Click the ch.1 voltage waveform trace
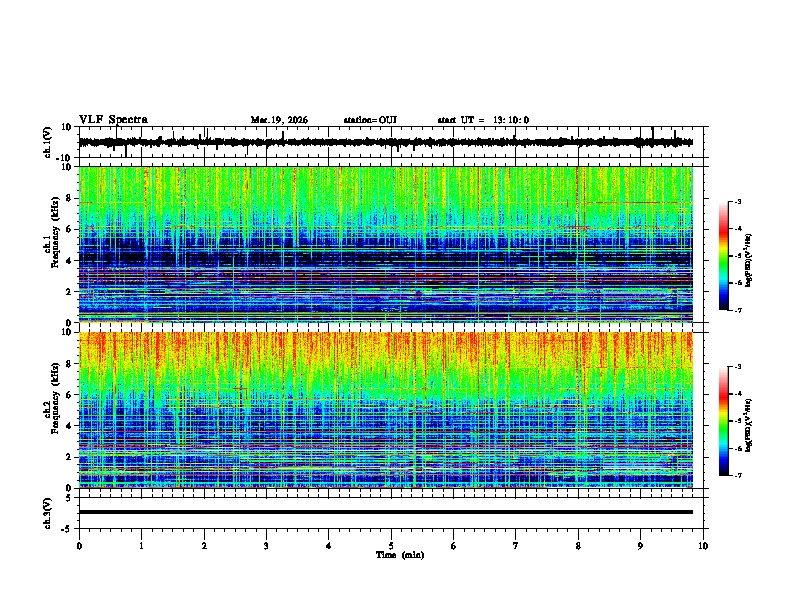This screenshot has height=612, width=792. pos(386,142)
